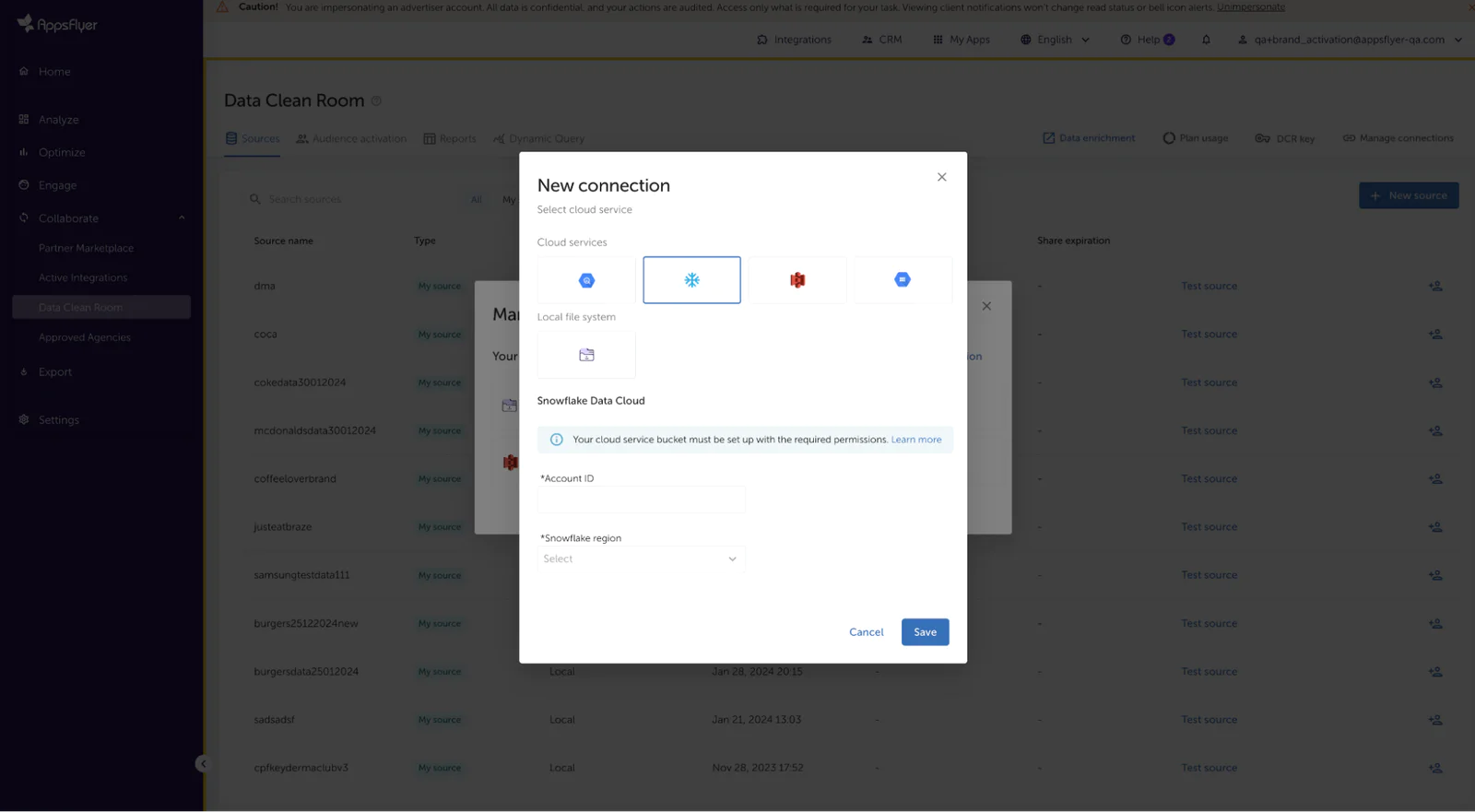Screen dimensions: 1475x812
Task: Switch to the Reports tab
Action: coord(450,139)
